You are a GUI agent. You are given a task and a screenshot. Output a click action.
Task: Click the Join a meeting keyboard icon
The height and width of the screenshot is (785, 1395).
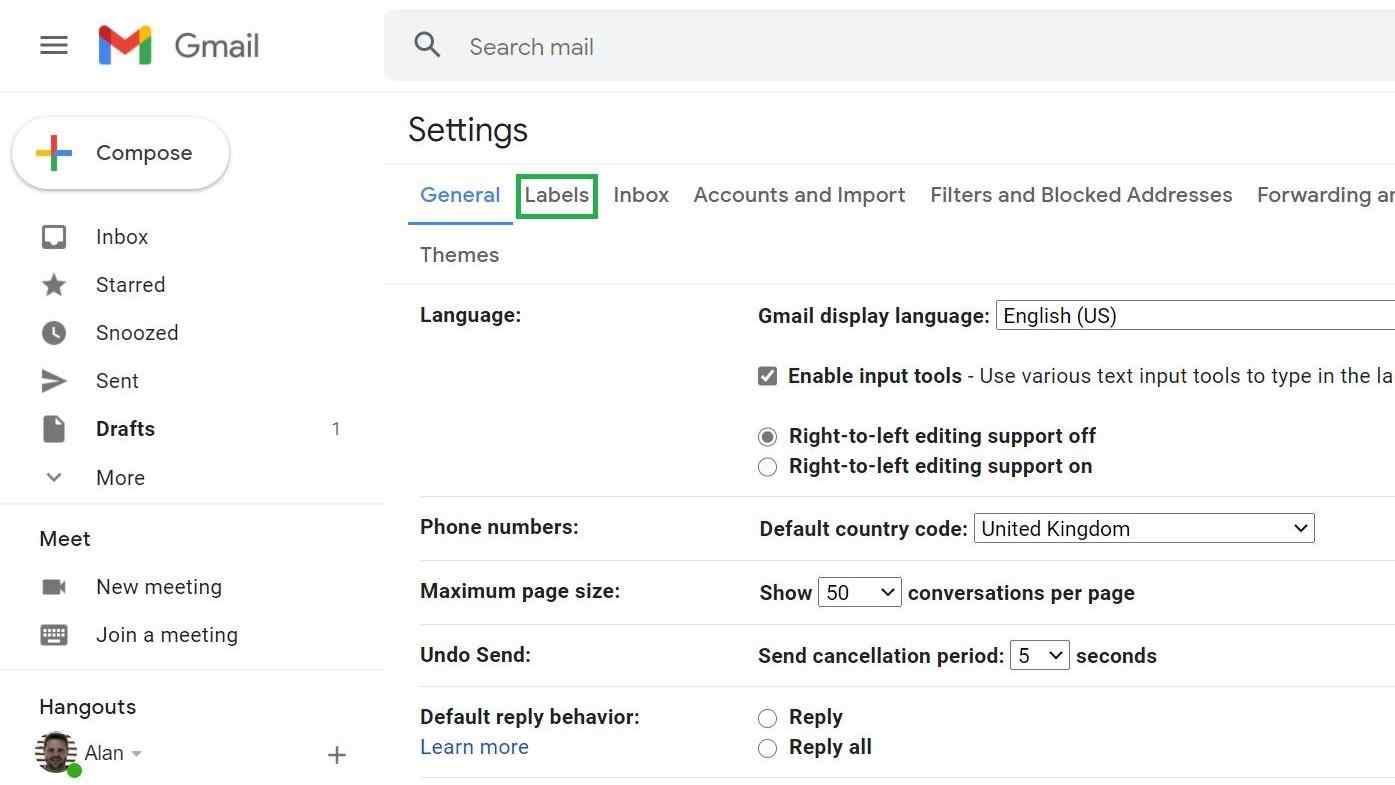(x=54, y=635)
